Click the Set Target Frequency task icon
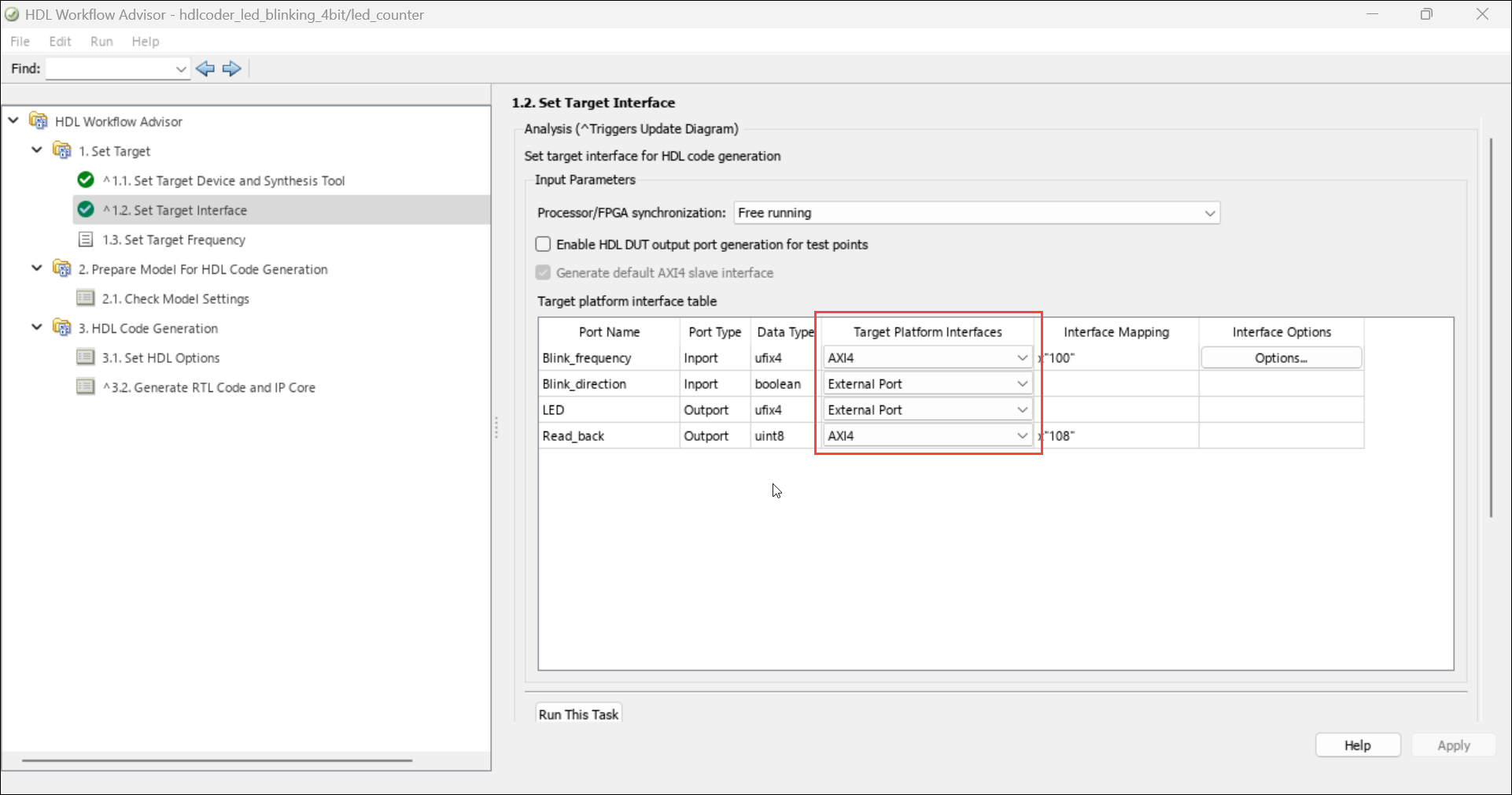This screenshot has height=795, width=1512. point(86,240)
